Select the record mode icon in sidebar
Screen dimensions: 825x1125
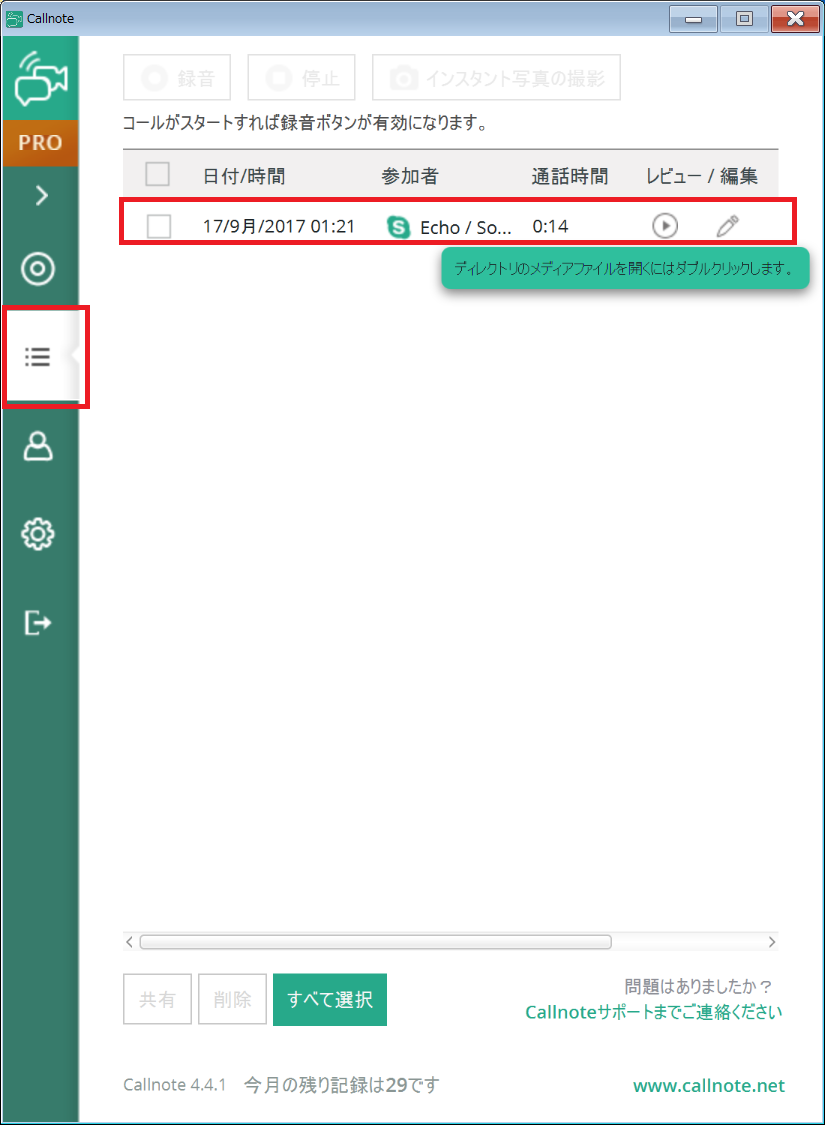37,268
